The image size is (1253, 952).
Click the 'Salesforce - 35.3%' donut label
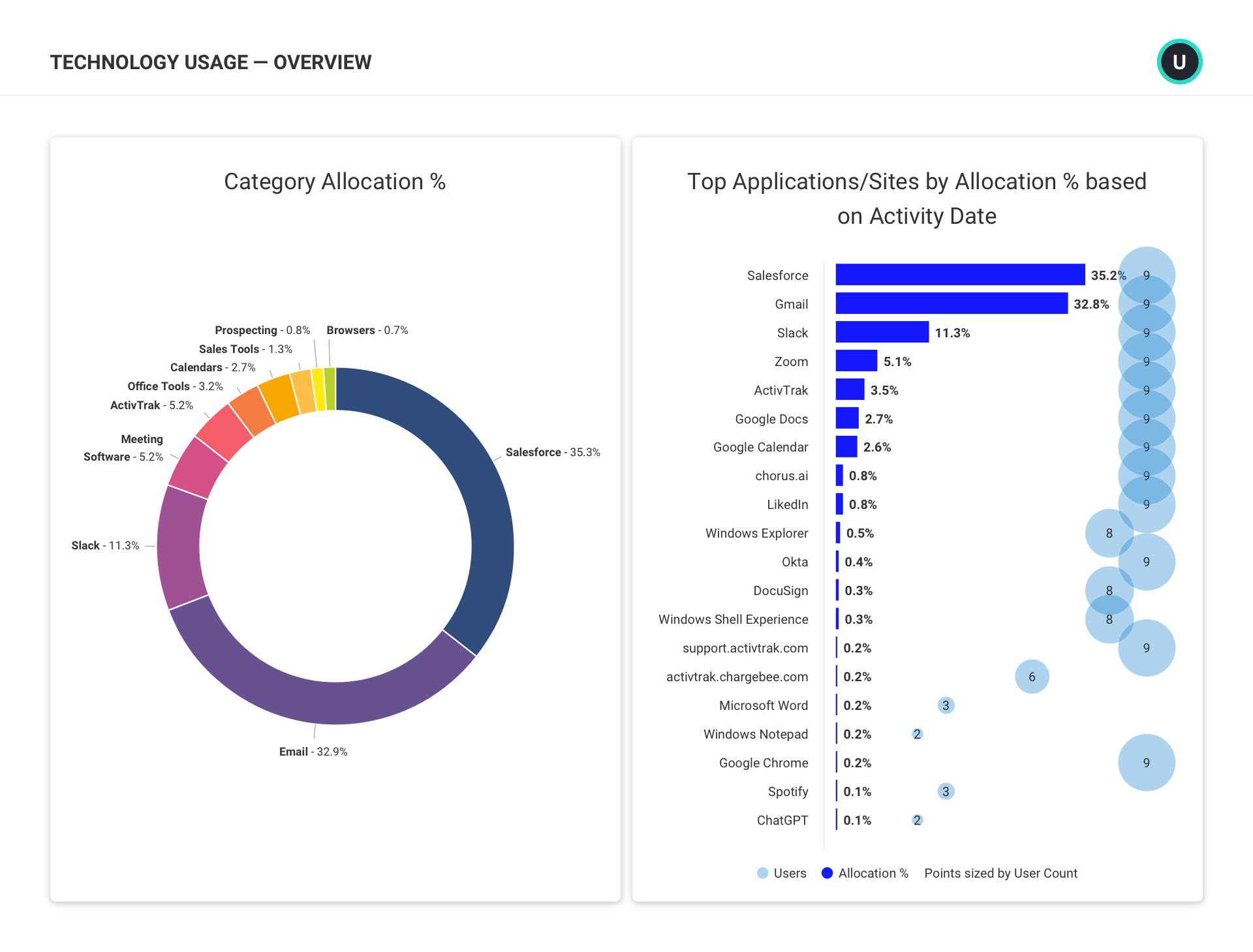[x=553, y=452]
